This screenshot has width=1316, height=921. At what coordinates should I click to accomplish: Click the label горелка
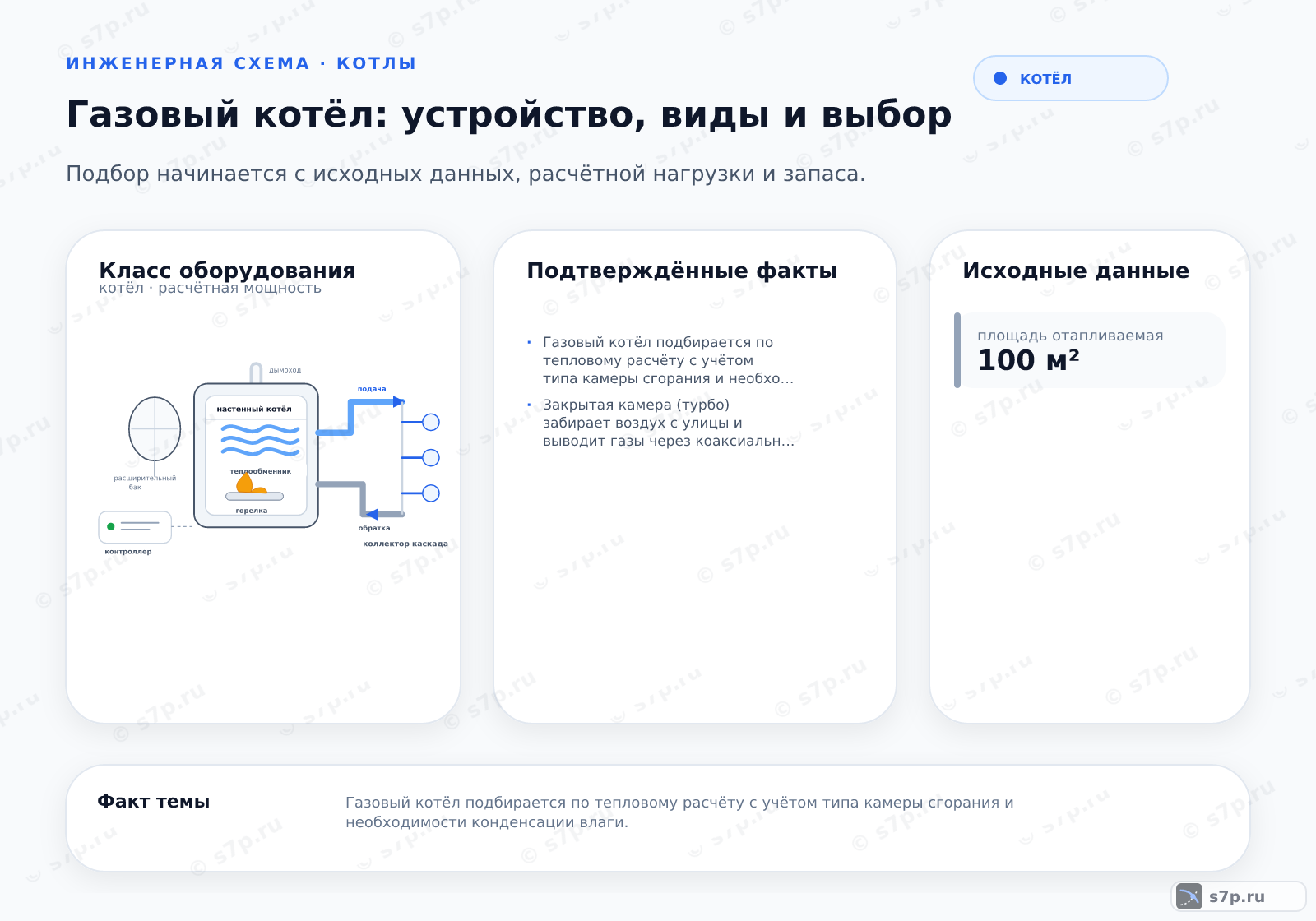[252, 511]
